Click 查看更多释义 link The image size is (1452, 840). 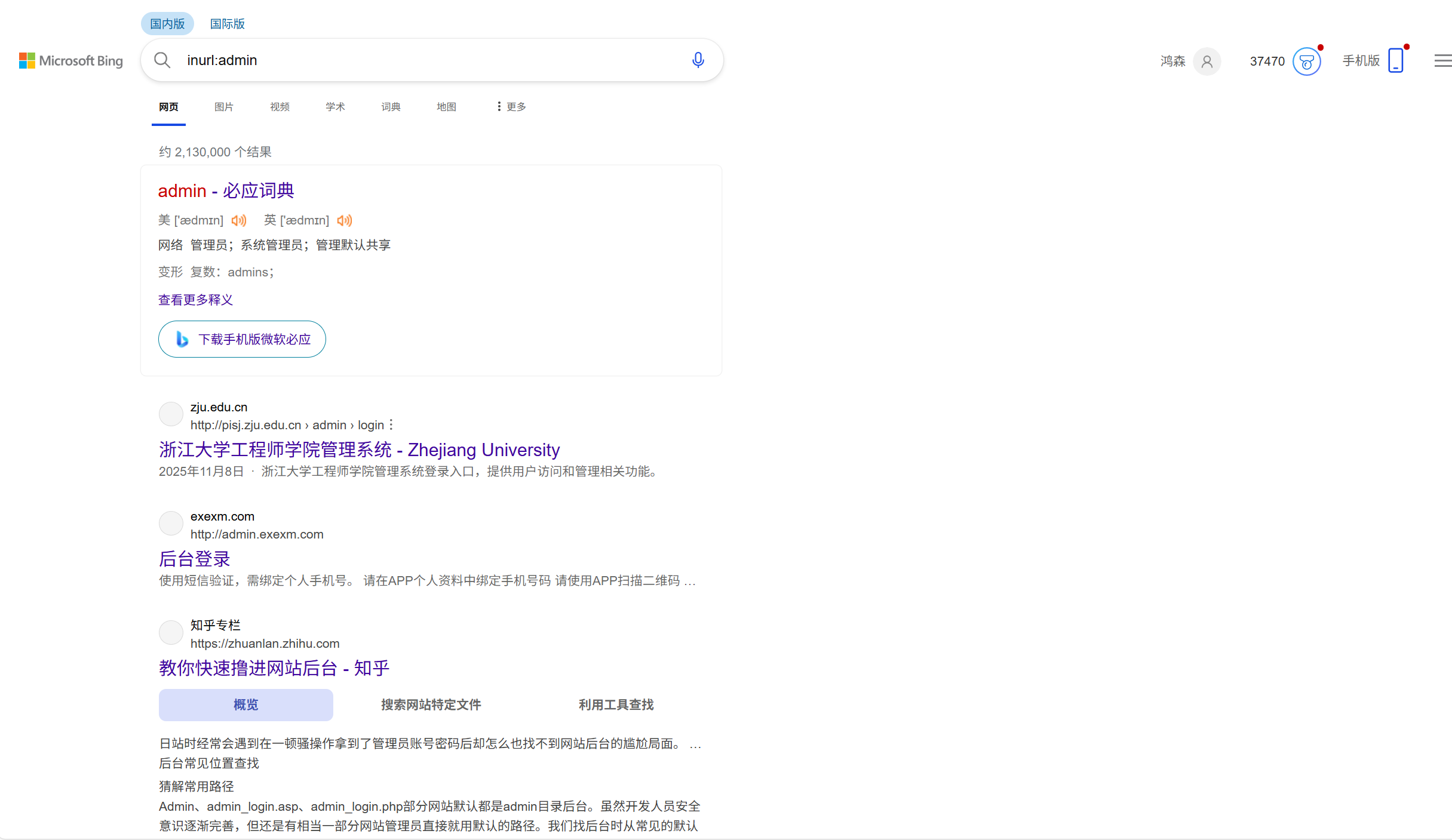pyautogui.click(x=195, y=300)
